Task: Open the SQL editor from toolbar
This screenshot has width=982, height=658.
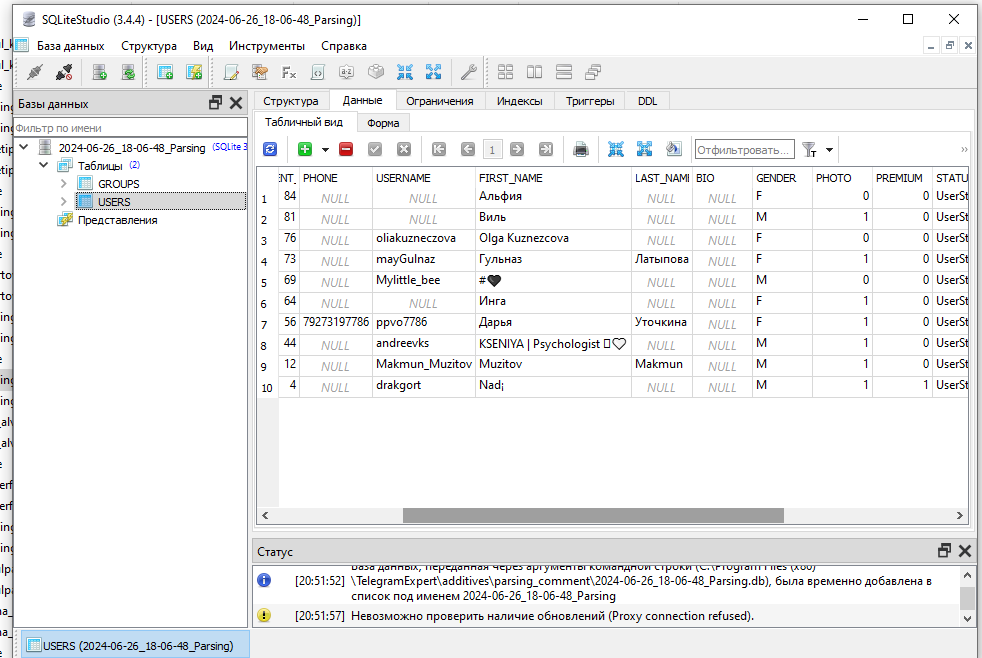Action: pyautogui.click(x=231, y=72)
